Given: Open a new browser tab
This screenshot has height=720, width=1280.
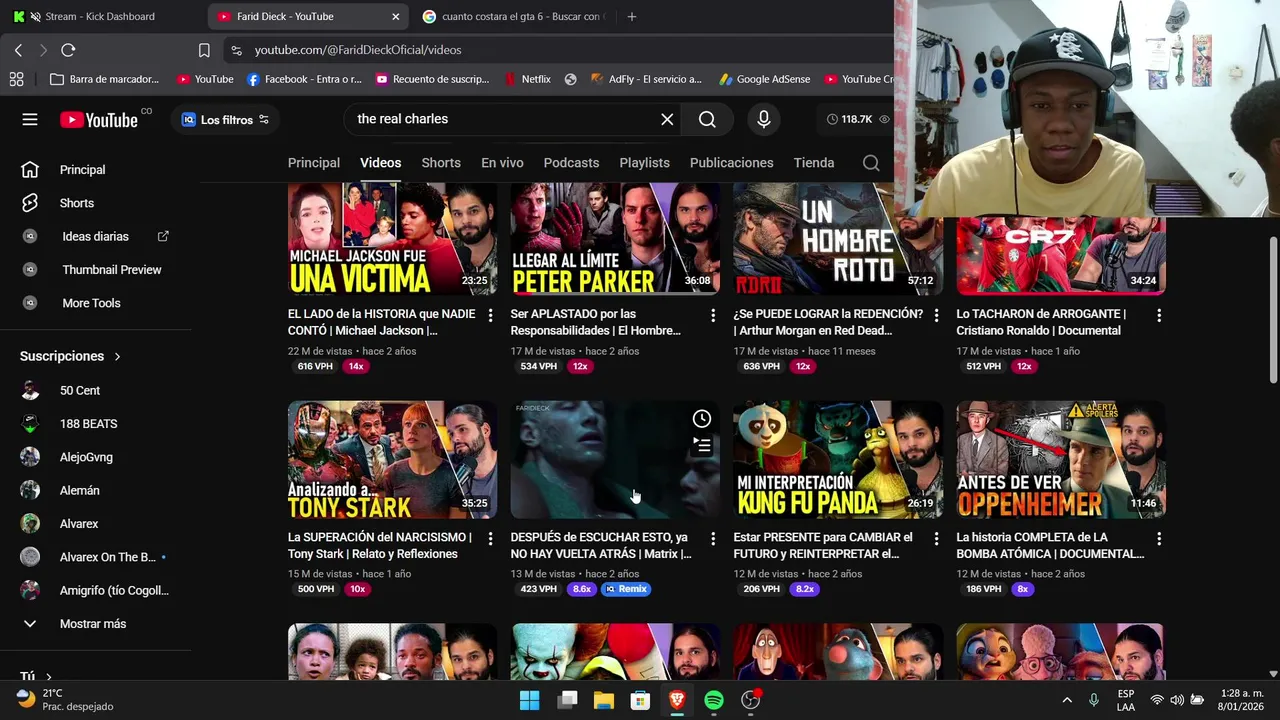Looking at the screenshot, I should [x=631, y=16].
